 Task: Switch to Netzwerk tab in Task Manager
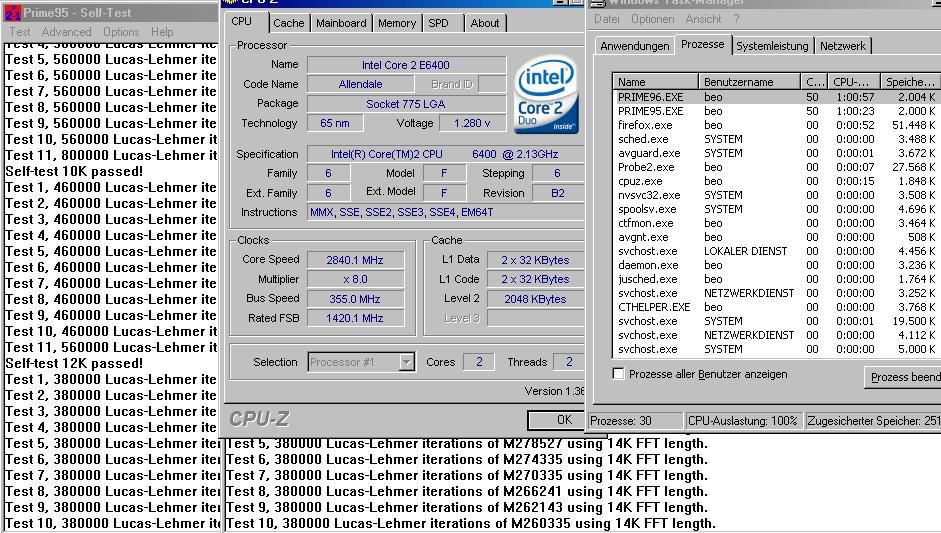843,46
